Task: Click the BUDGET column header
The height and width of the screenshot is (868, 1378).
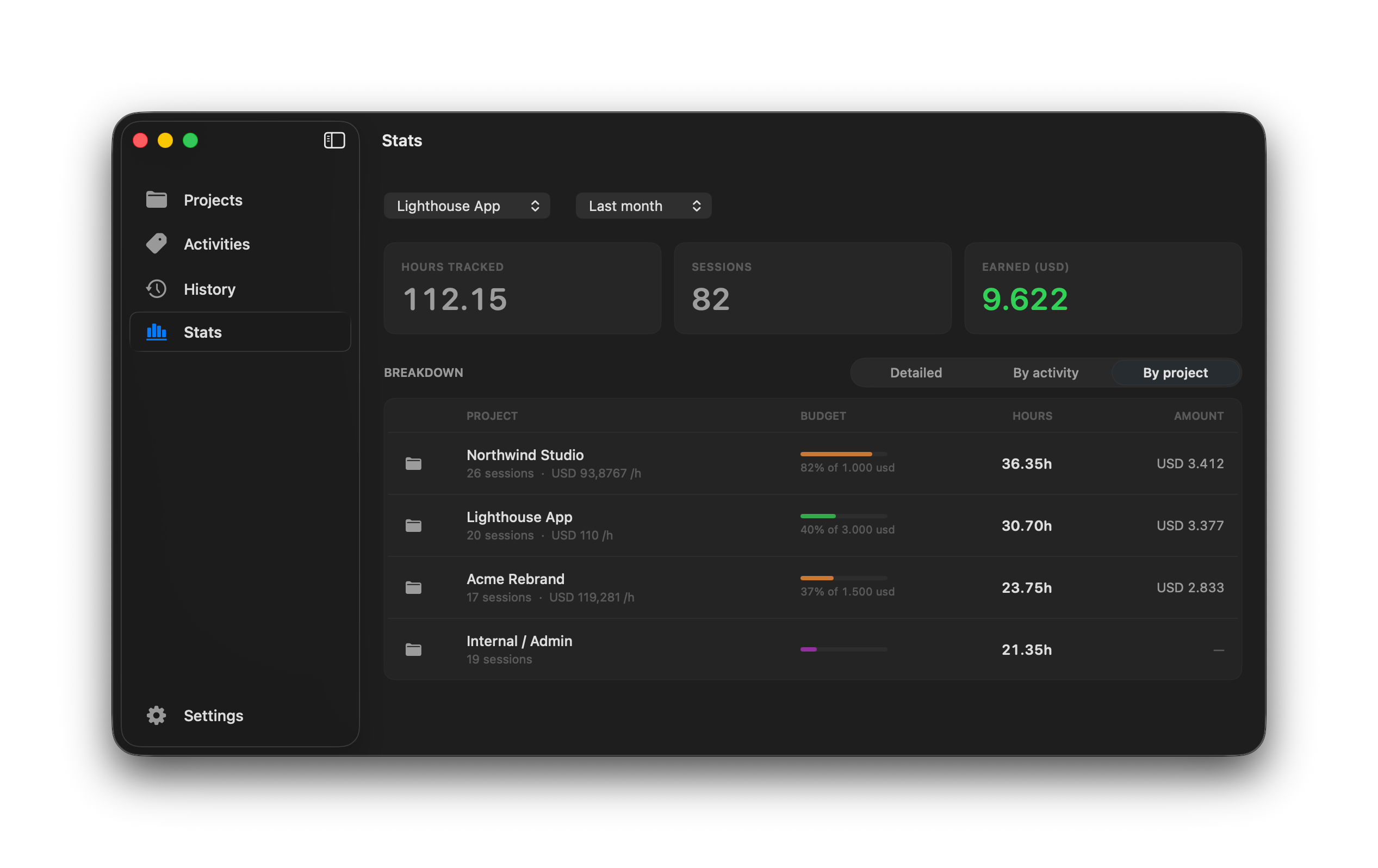Action: [x=823, y=416]
